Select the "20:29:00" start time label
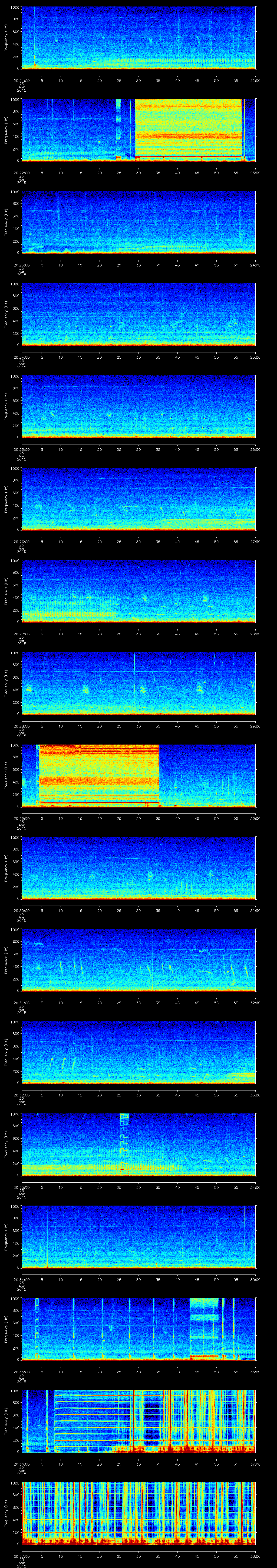The width and height of the screenshot is (277, 1568). (21, 819)
